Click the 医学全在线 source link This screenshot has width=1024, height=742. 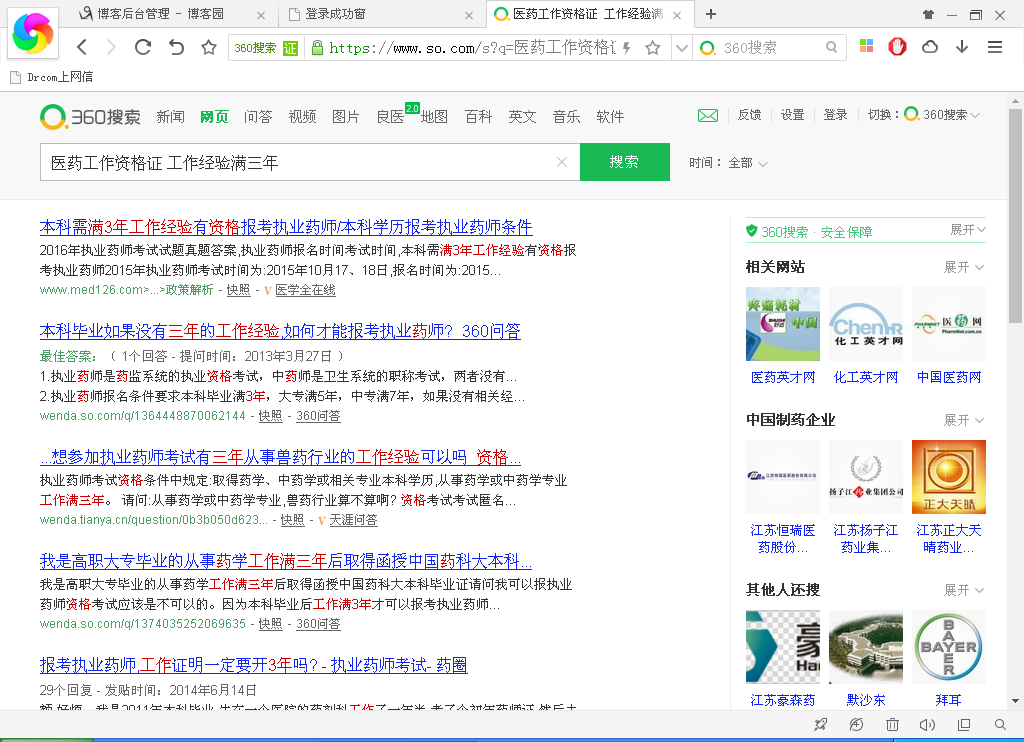coord(305,290)
